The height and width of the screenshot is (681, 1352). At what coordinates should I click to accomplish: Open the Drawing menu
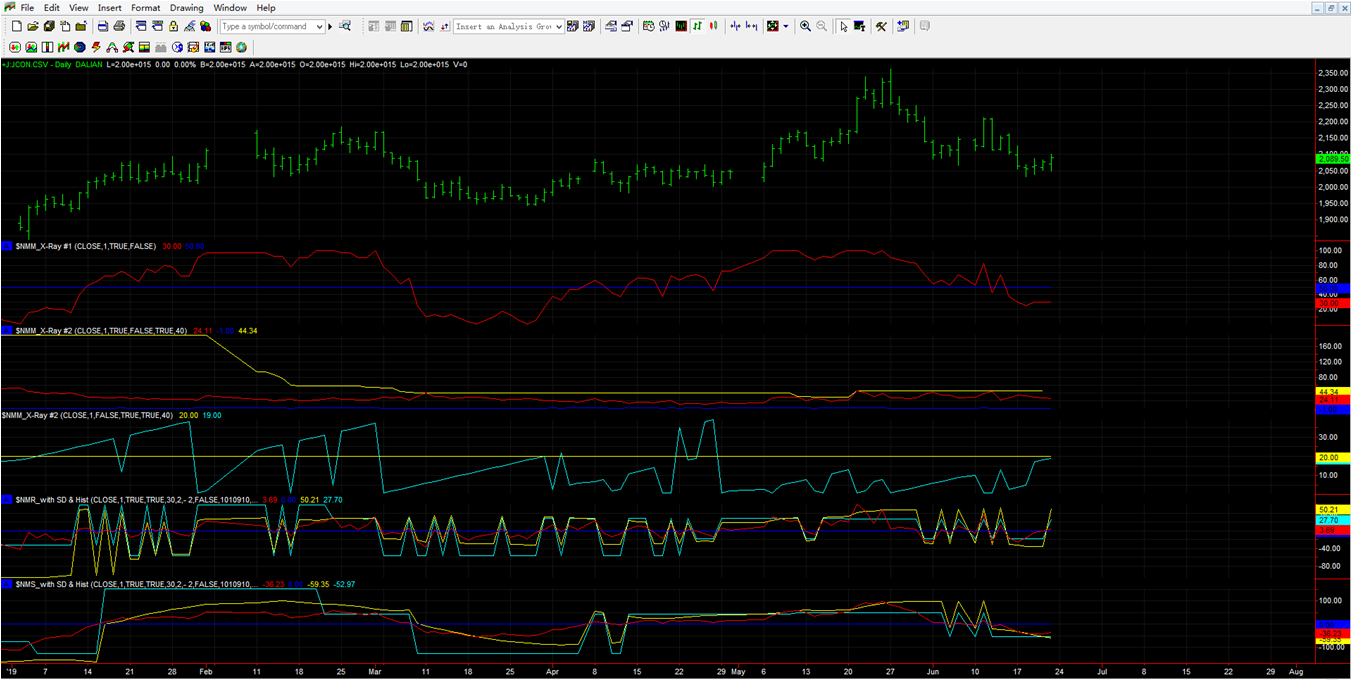(187, 8)
